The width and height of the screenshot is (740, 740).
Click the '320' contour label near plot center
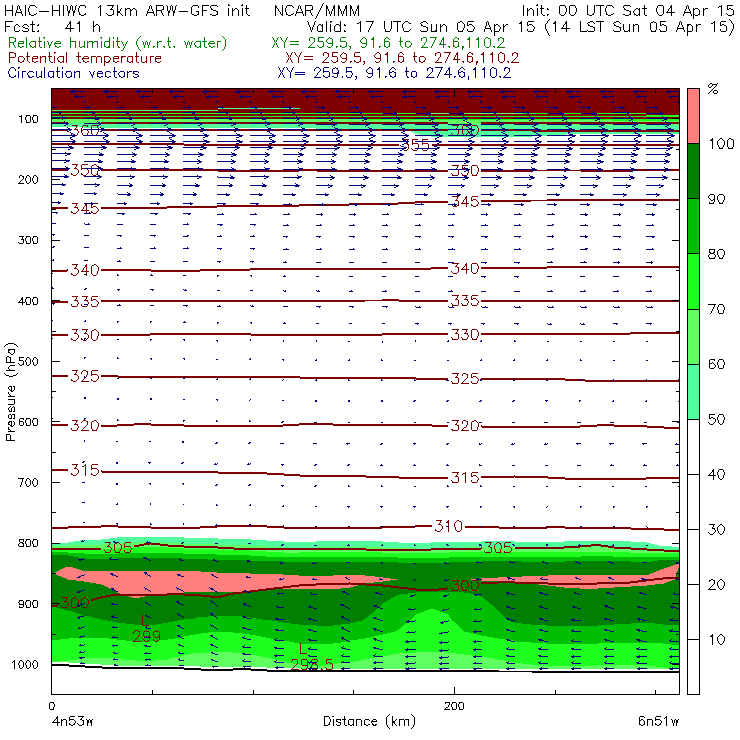tap(465, 426)
